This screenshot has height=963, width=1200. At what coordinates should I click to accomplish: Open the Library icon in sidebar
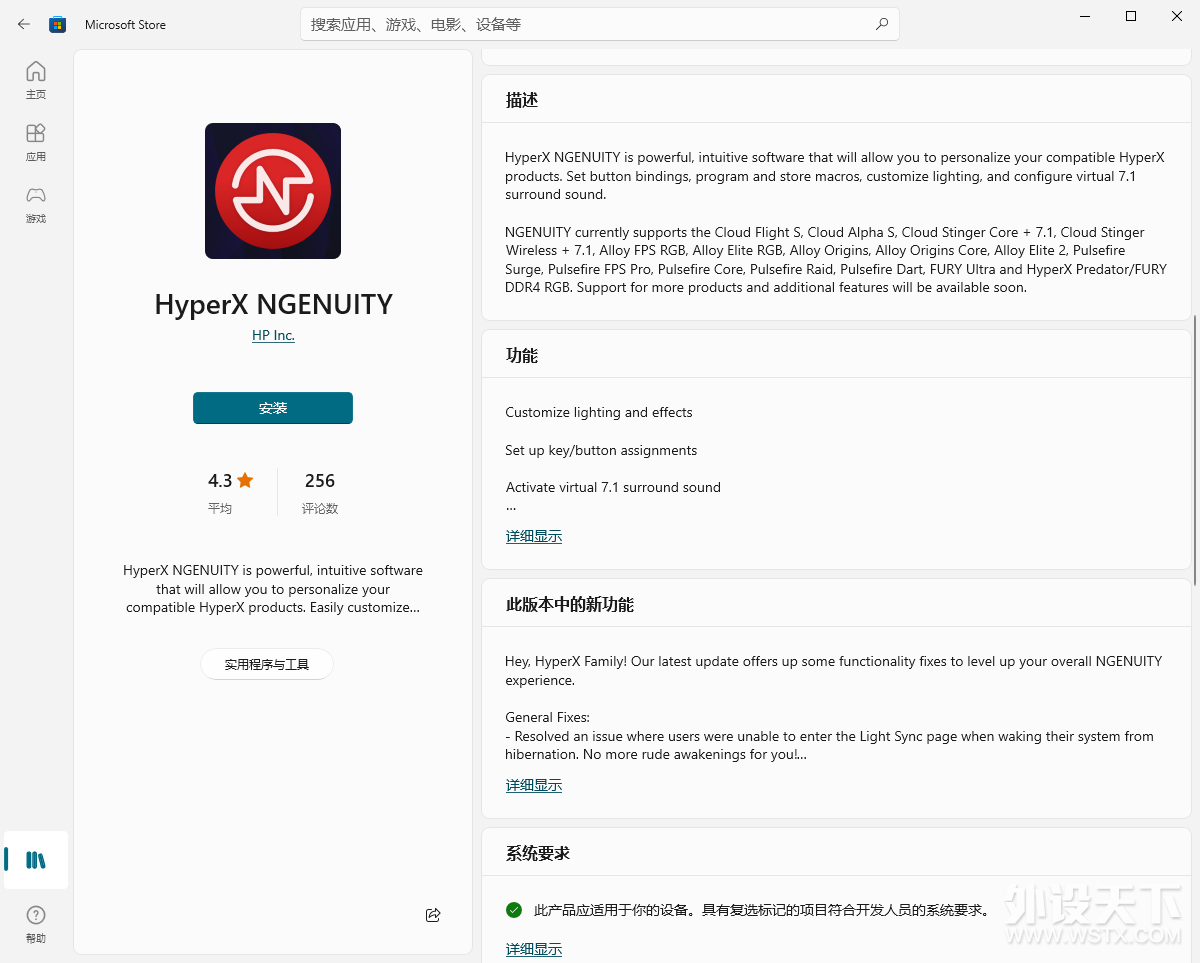tap(36, 860)
